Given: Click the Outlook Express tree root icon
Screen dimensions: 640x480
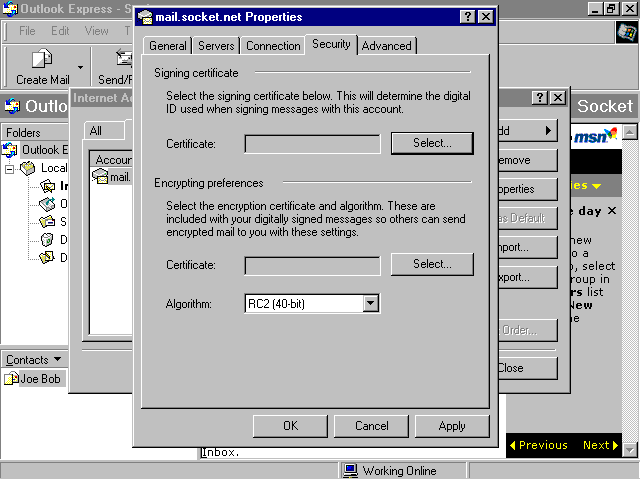Looking at the screenshot, I should pos(9,150).
